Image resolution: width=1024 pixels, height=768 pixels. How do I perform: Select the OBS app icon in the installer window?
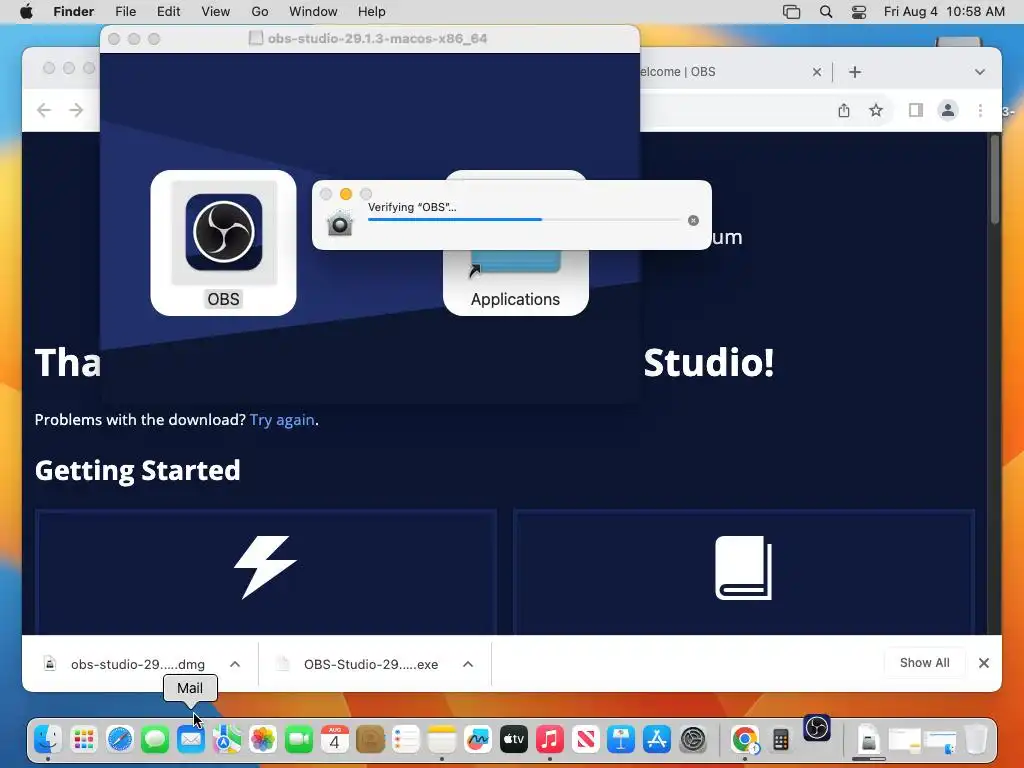point(223,233)
